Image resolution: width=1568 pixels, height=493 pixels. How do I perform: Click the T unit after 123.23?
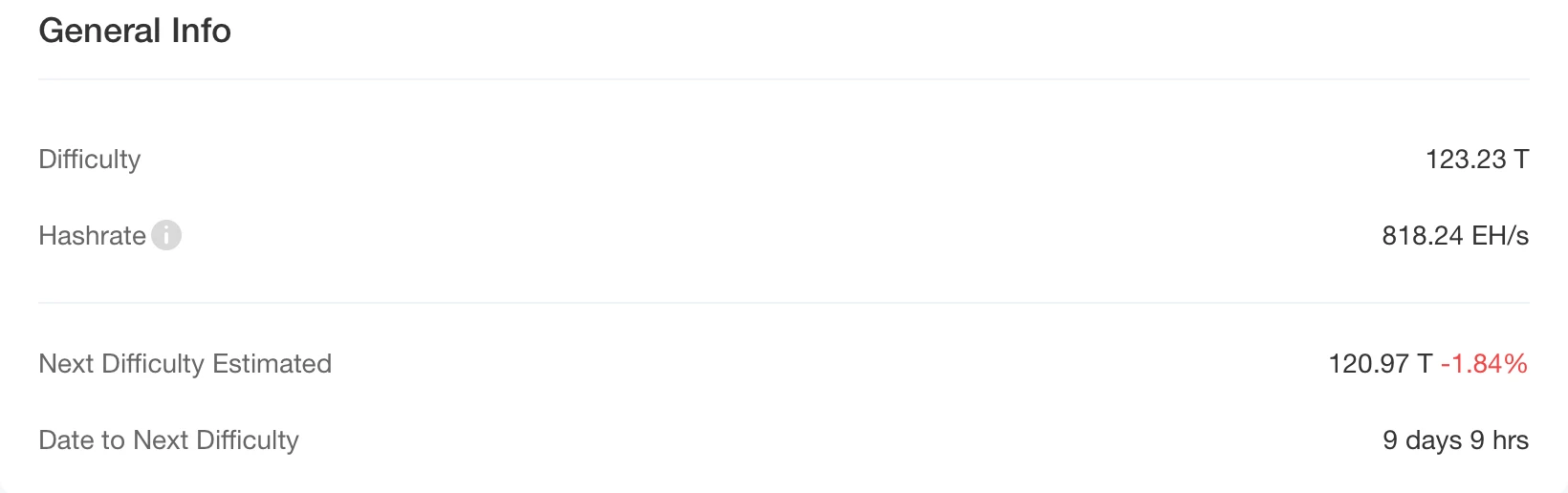[x=1521, y=159]
